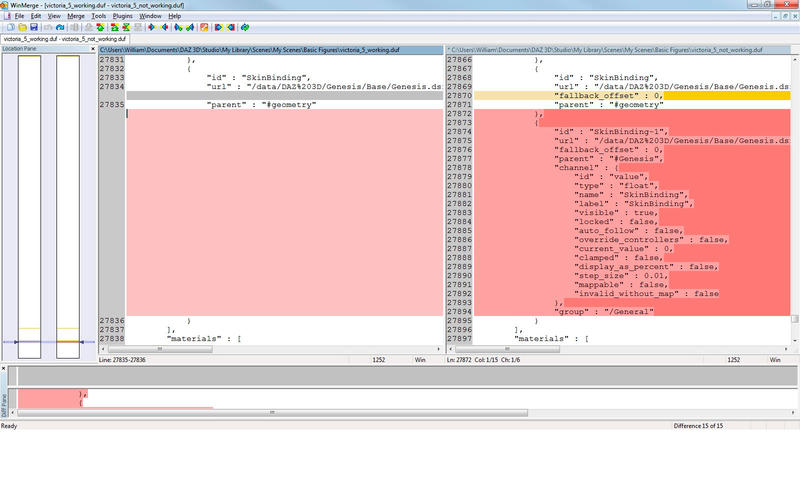Click the right pane vertical scrollbar thumb

tap(795, 319)
